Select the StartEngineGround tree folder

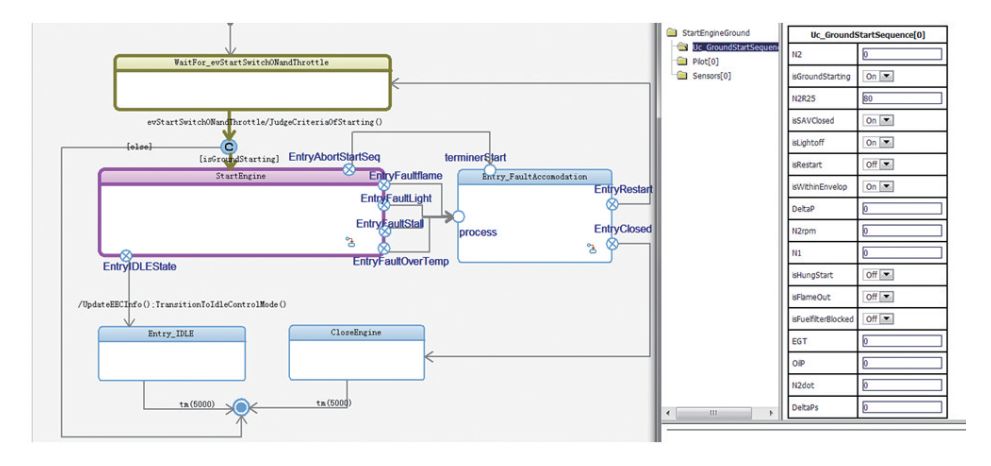click(716, 33)
